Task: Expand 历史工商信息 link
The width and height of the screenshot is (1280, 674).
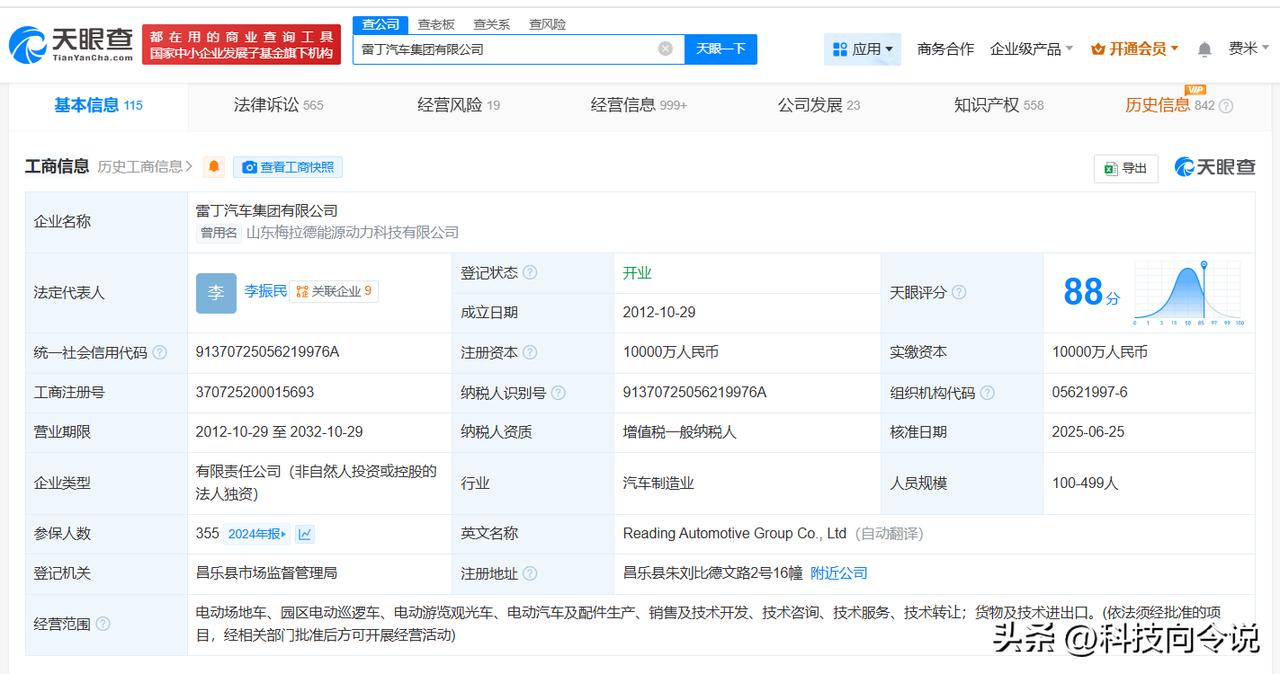Action: (145, 167)
